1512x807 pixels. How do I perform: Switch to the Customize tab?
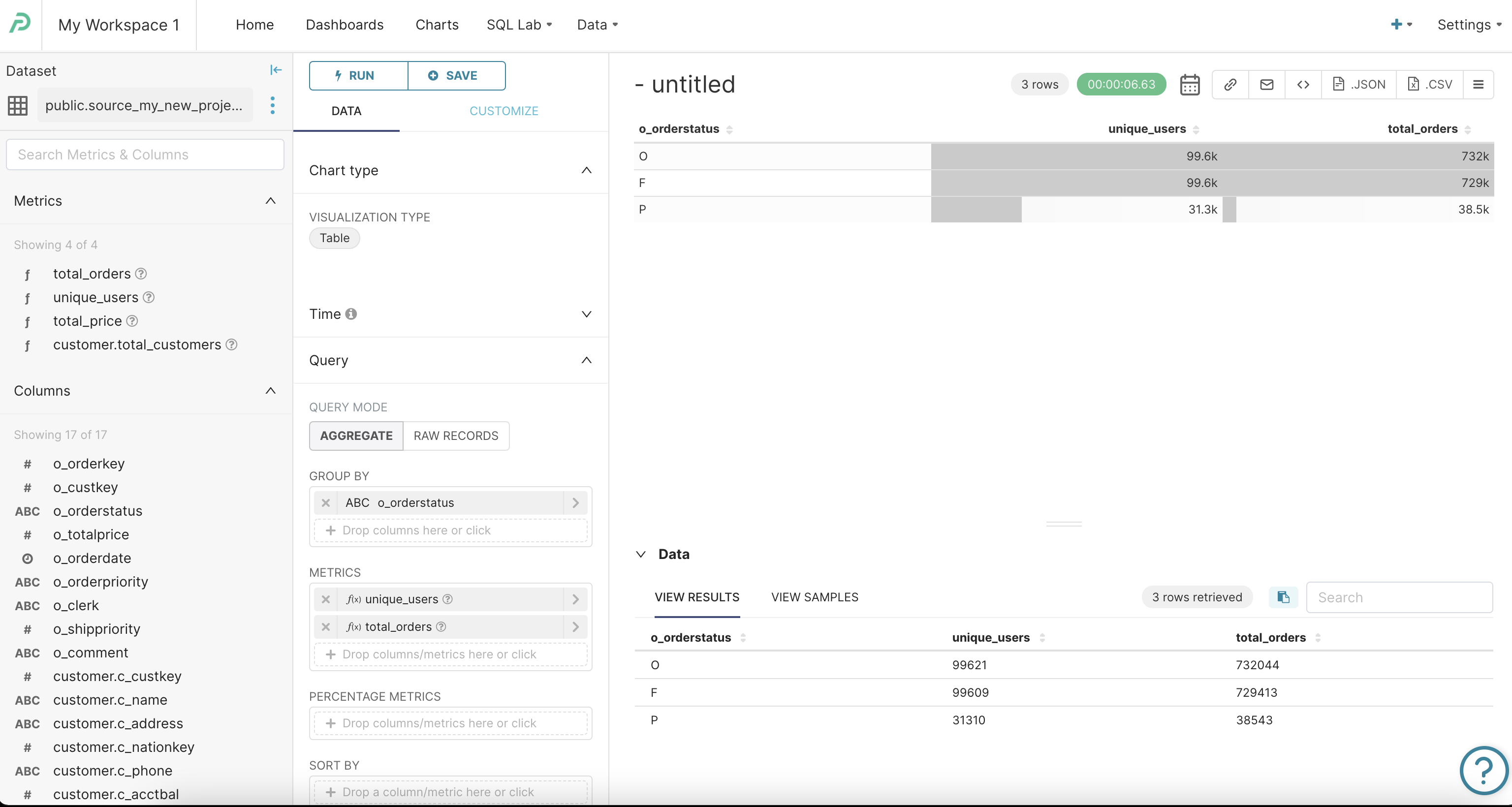click(504, 111)
